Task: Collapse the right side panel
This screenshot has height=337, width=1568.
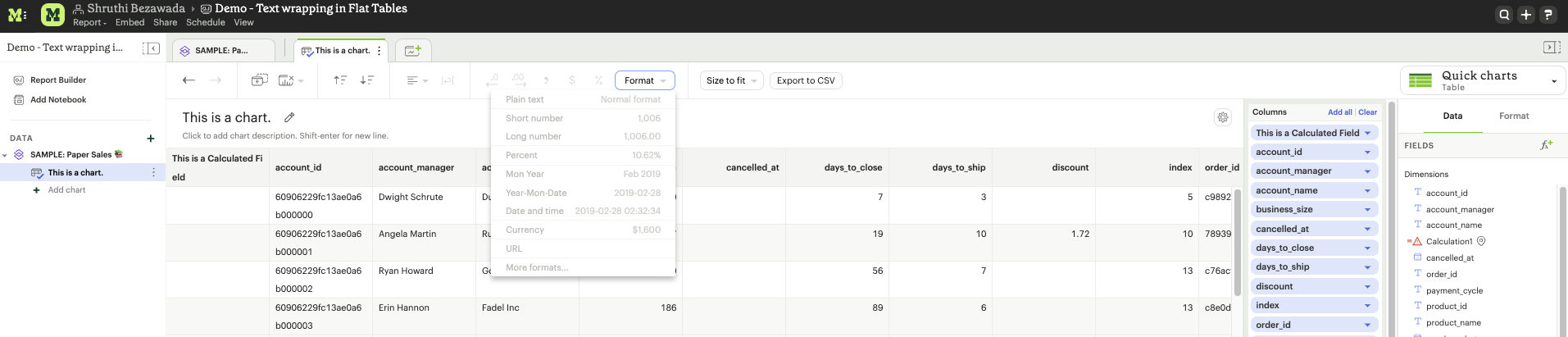Action: coord(1550,48)
